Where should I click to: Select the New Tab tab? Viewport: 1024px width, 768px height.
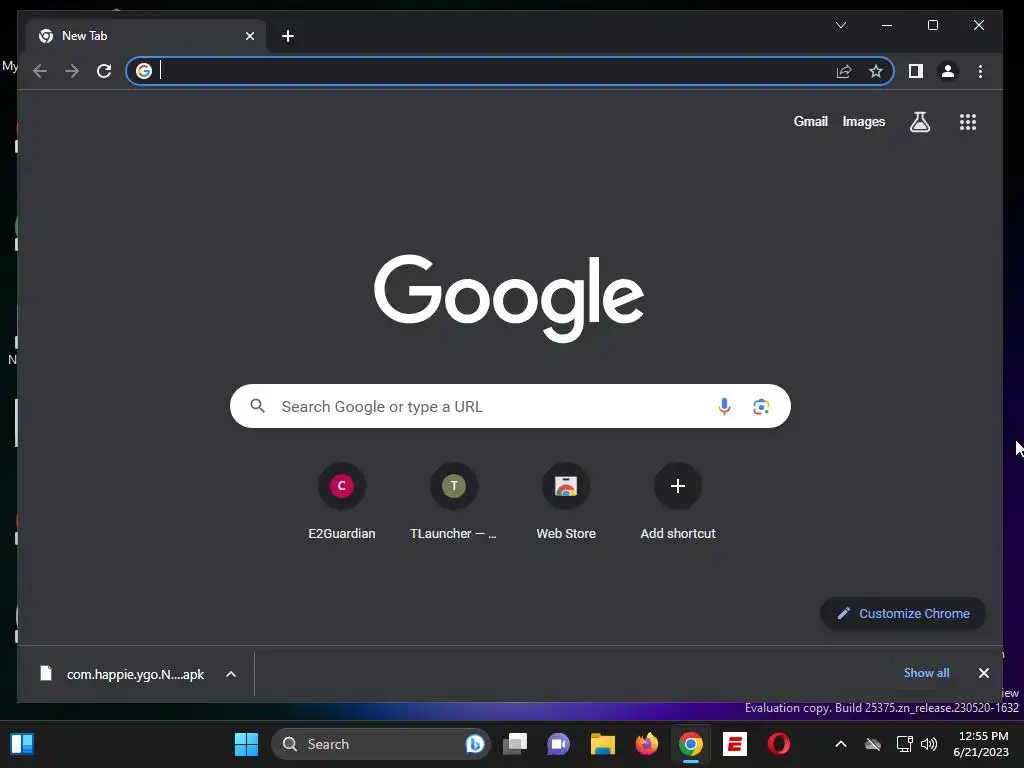(x=146, y=36)
